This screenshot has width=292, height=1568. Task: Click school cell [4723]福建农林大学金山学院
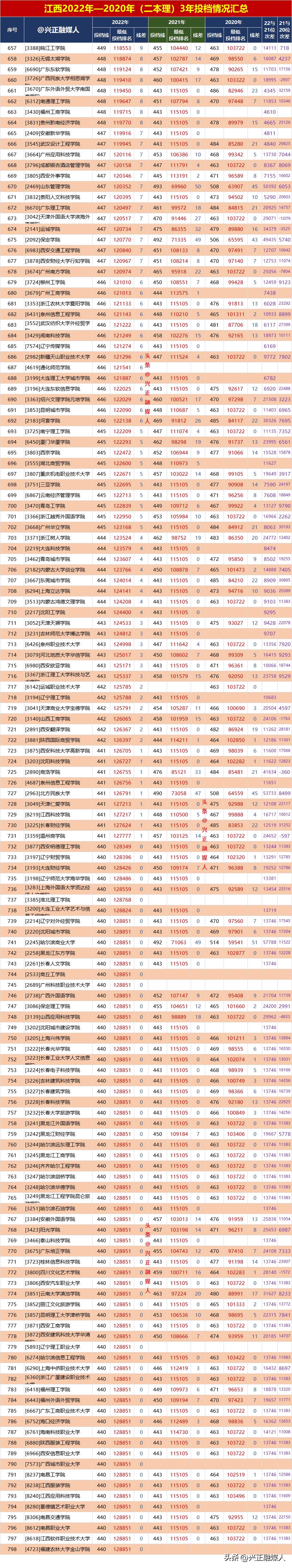coord(58,1548)
